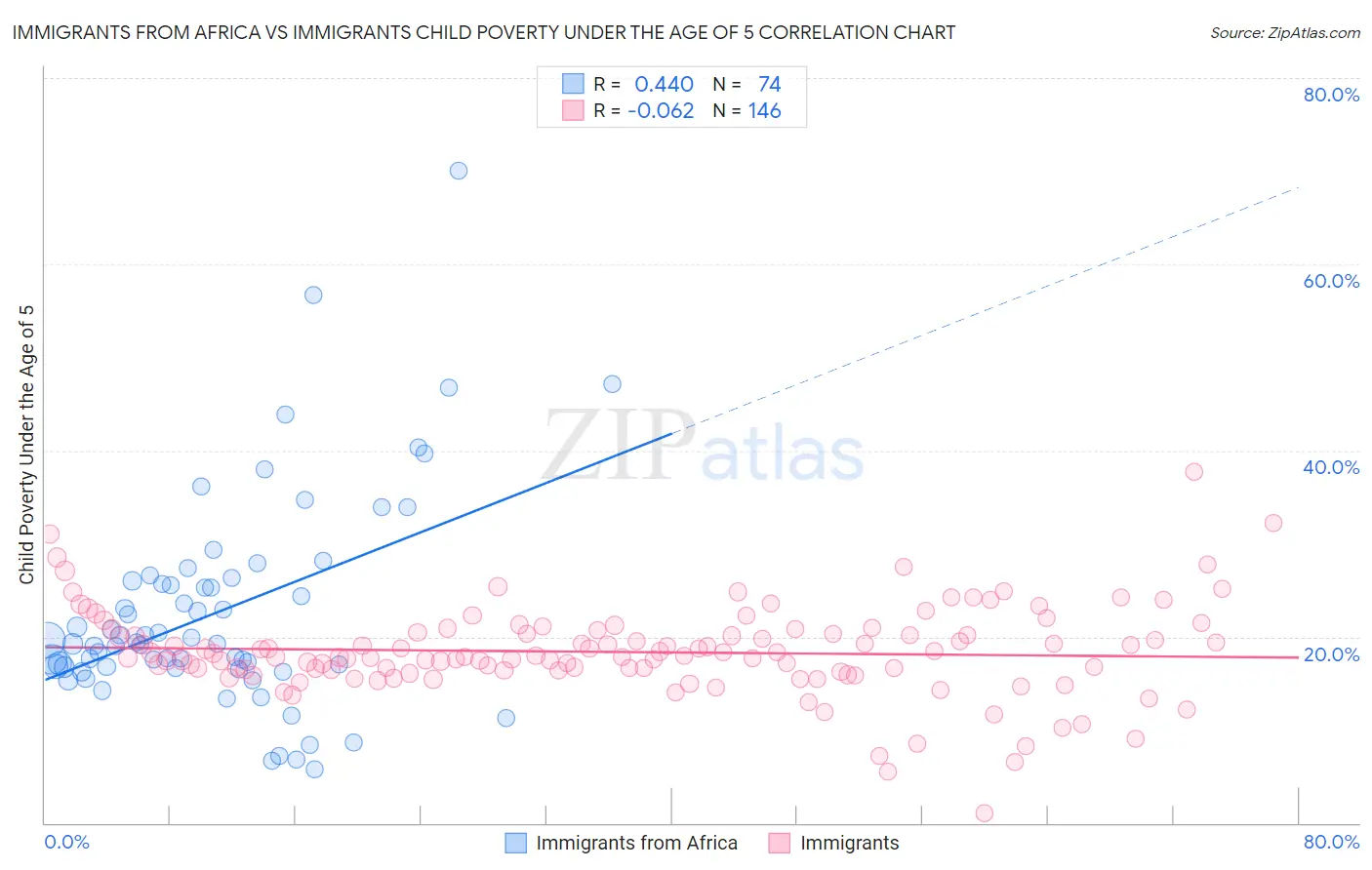Select the chart title text

coord(484,32)
